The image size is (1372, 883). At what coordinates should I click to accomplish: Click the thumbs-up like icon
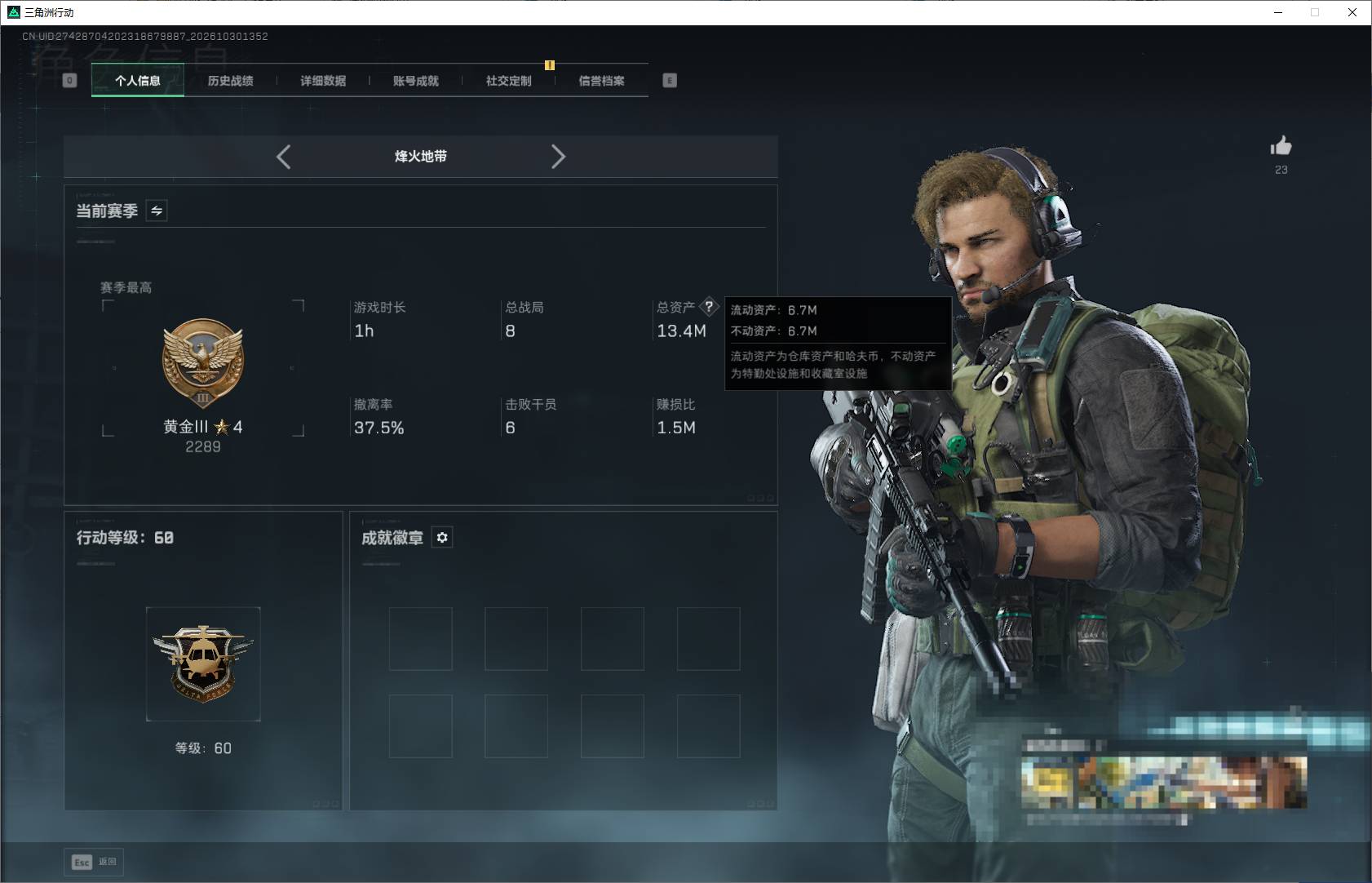coord(1281,146)
